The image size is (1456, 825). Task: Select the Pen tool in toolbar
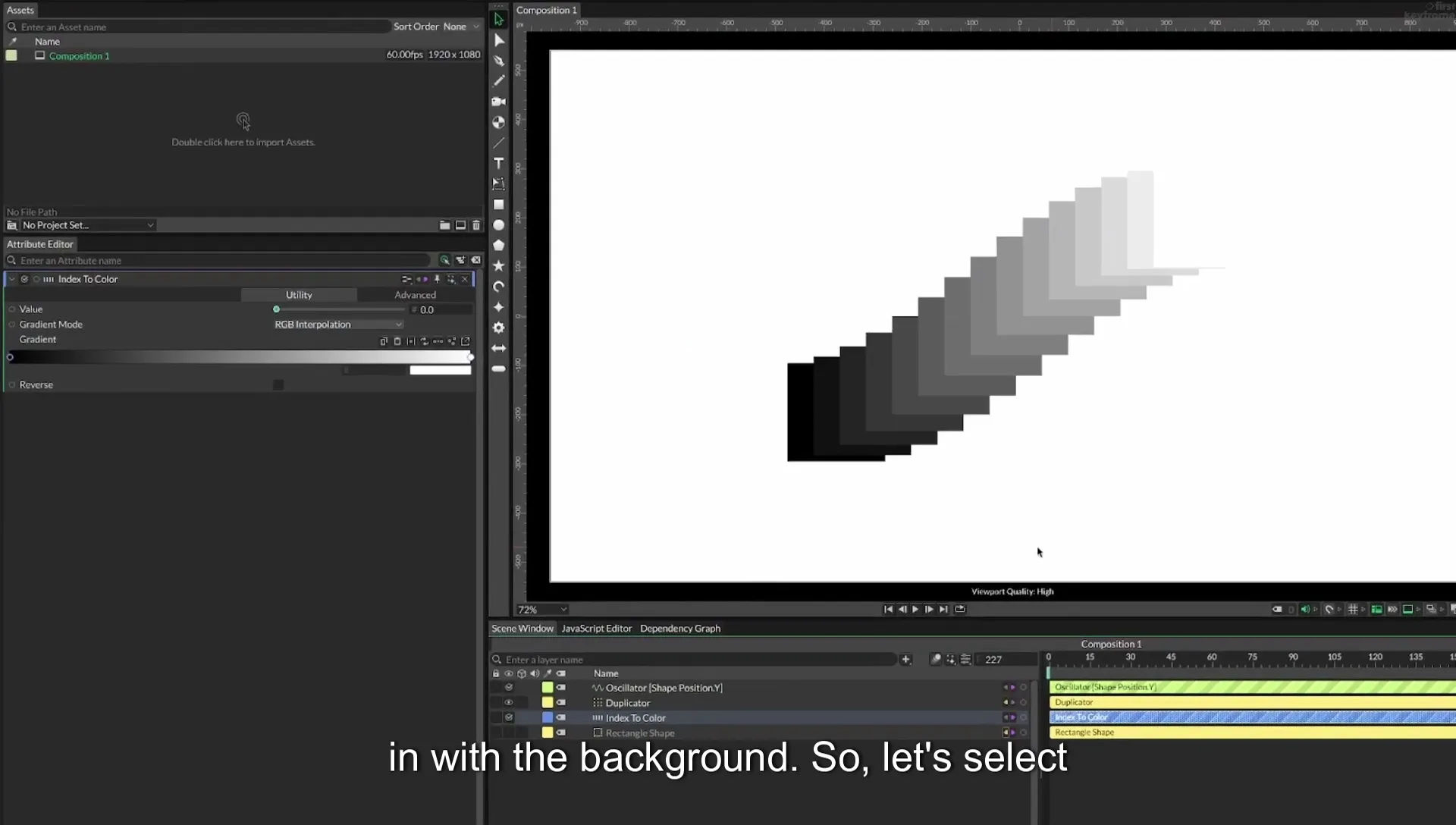click(x=498, y=61)
